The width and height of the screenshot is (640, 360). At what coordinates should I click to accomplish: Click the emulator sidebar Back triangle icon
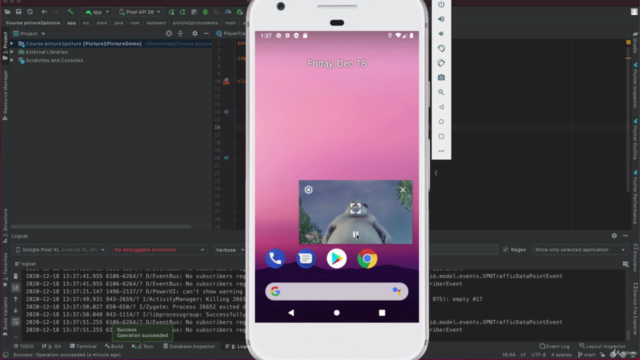441,107
